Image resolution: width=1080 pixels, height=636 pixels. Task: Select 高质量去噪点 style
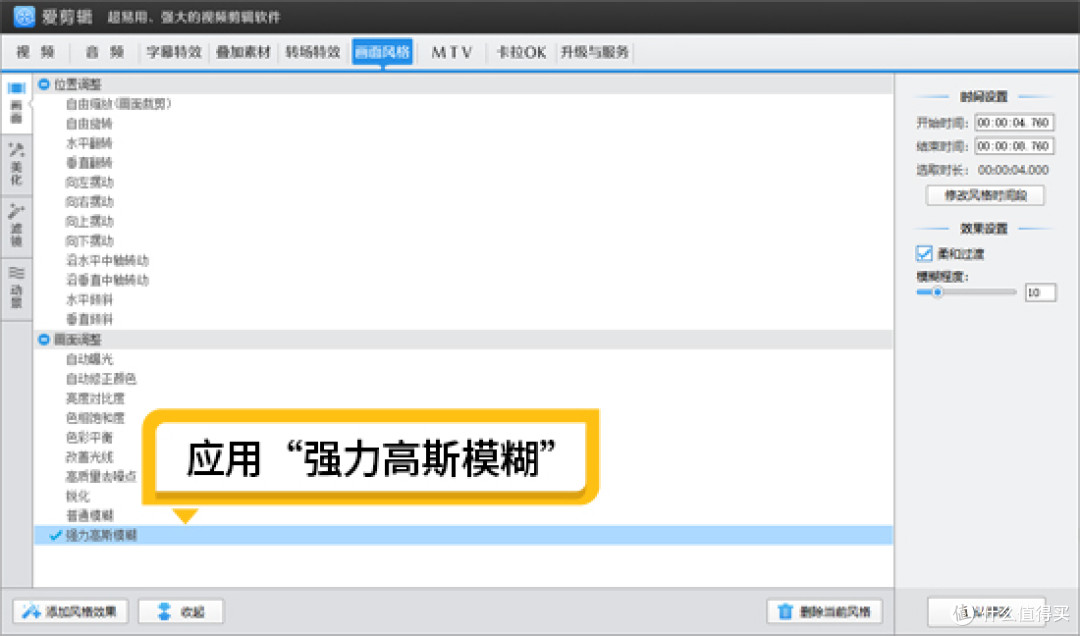click(101, 476)
